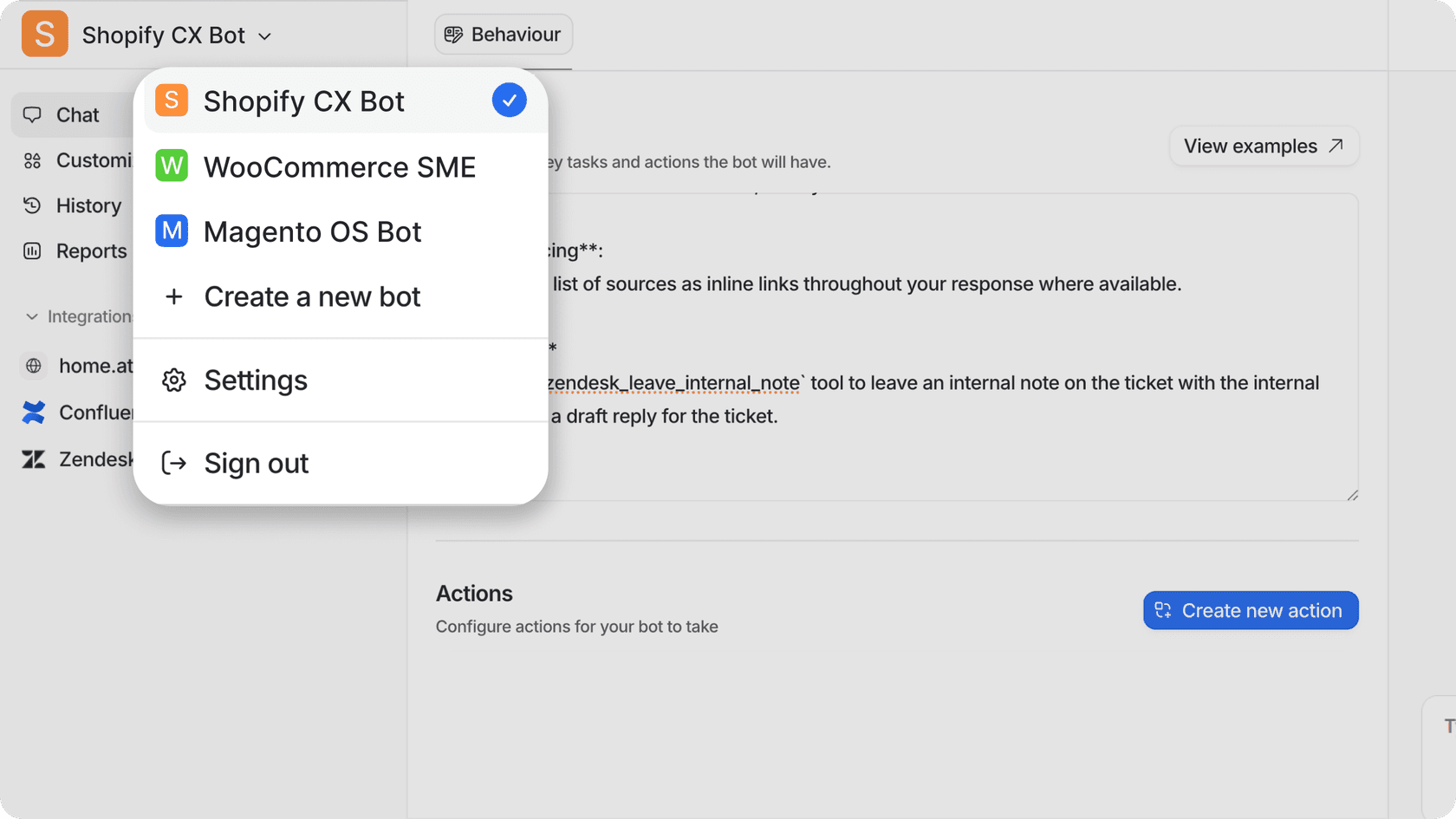Click the Shopify CX Bot avatar
Image resolution: width=1456 pixels, height=819 pixels.
pyautogui.click(x=43, y=33)
